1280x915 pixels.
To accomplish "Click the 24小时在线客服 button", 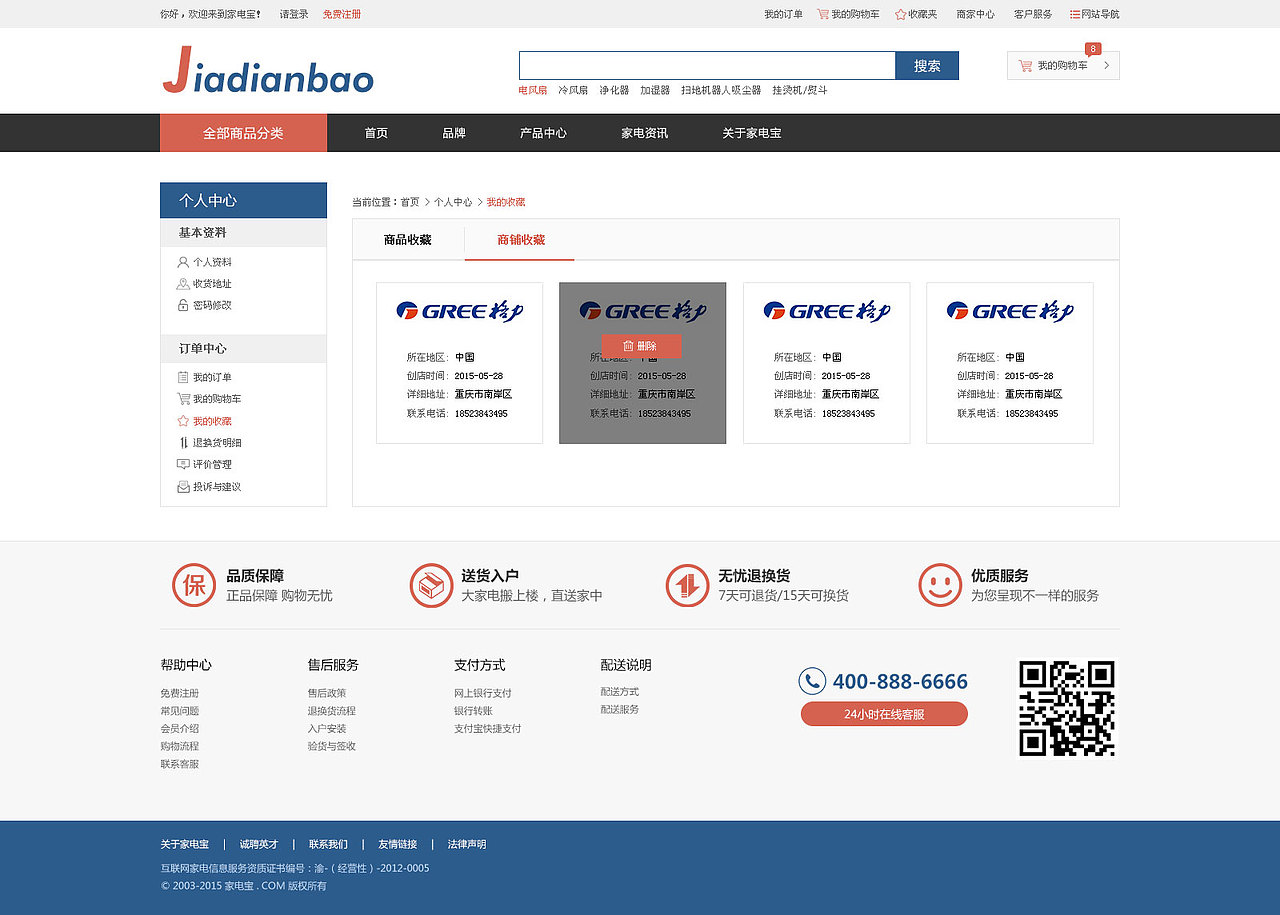I will 884,714.
